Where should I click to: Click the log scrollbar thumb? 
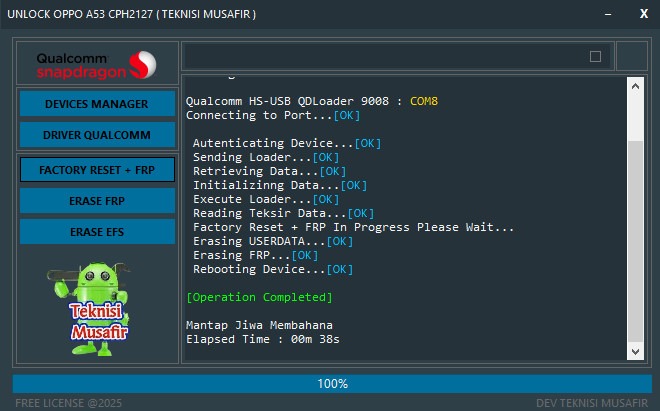(x=635, y=241)
